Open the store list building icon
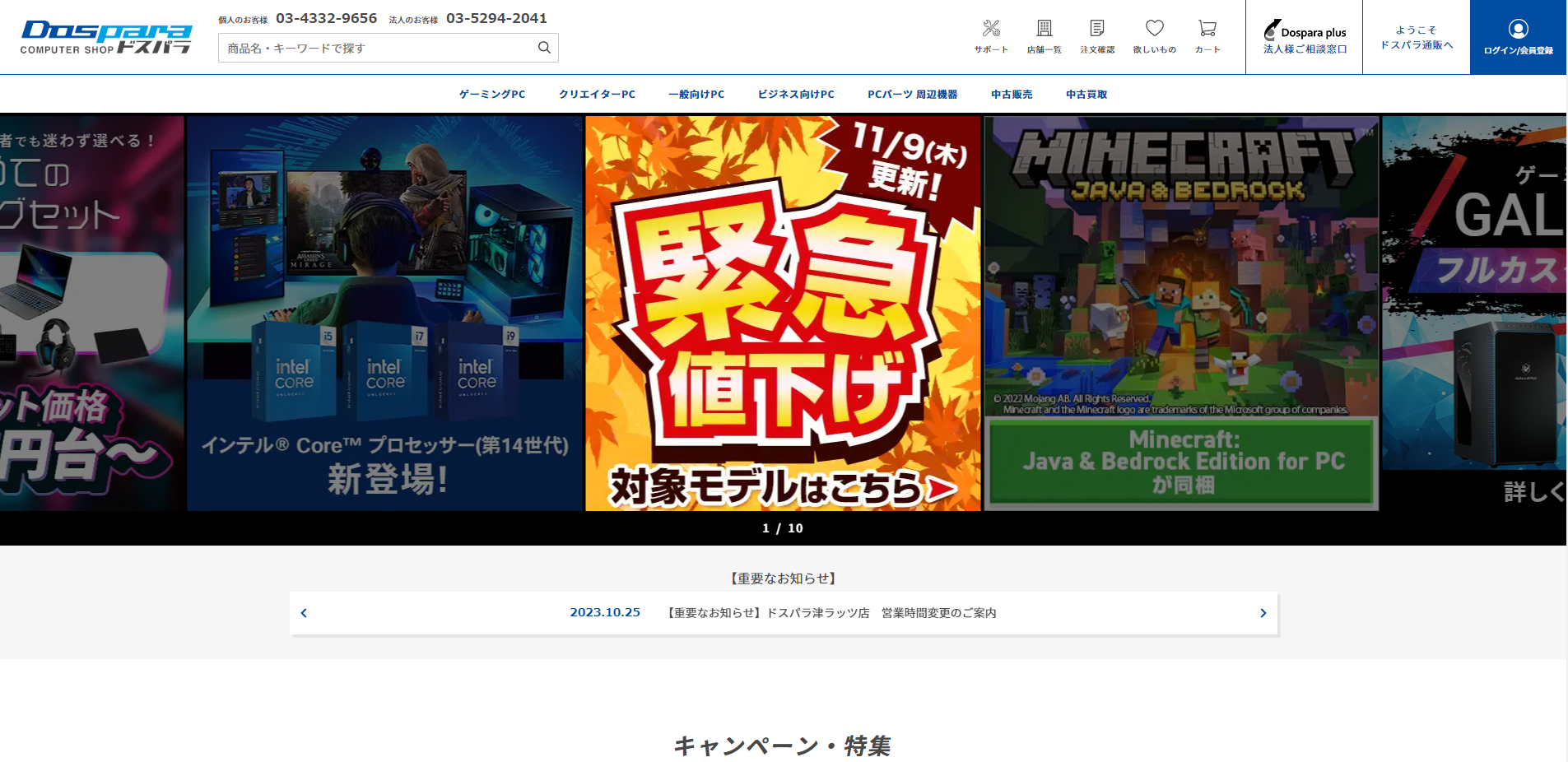This screenshot has height=762, width=1568. (x=1044, y=30)
